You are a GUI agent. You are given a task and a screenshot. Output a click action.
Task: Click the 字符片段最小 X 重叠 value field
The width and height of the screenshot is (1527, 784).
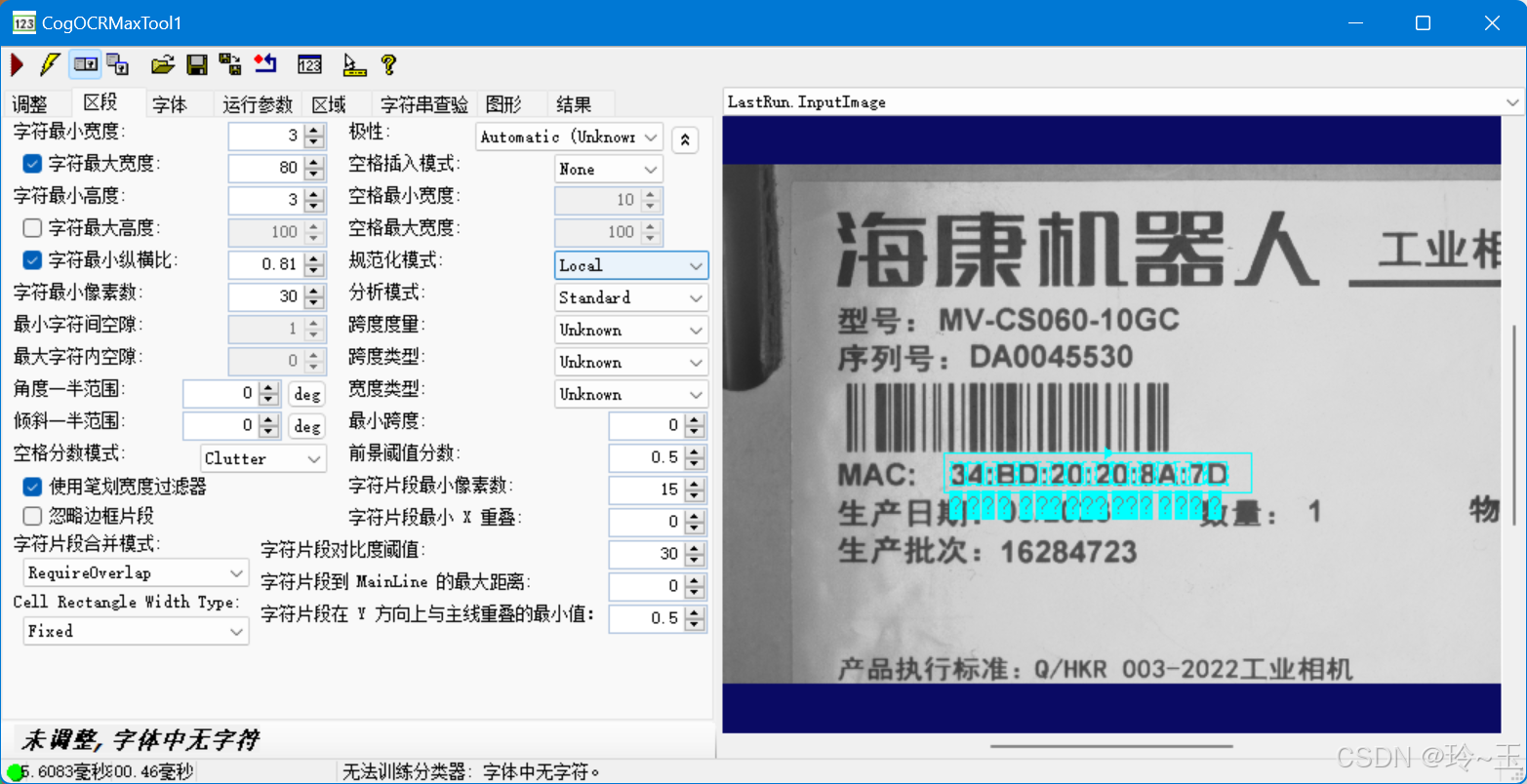tap(646, 522)
